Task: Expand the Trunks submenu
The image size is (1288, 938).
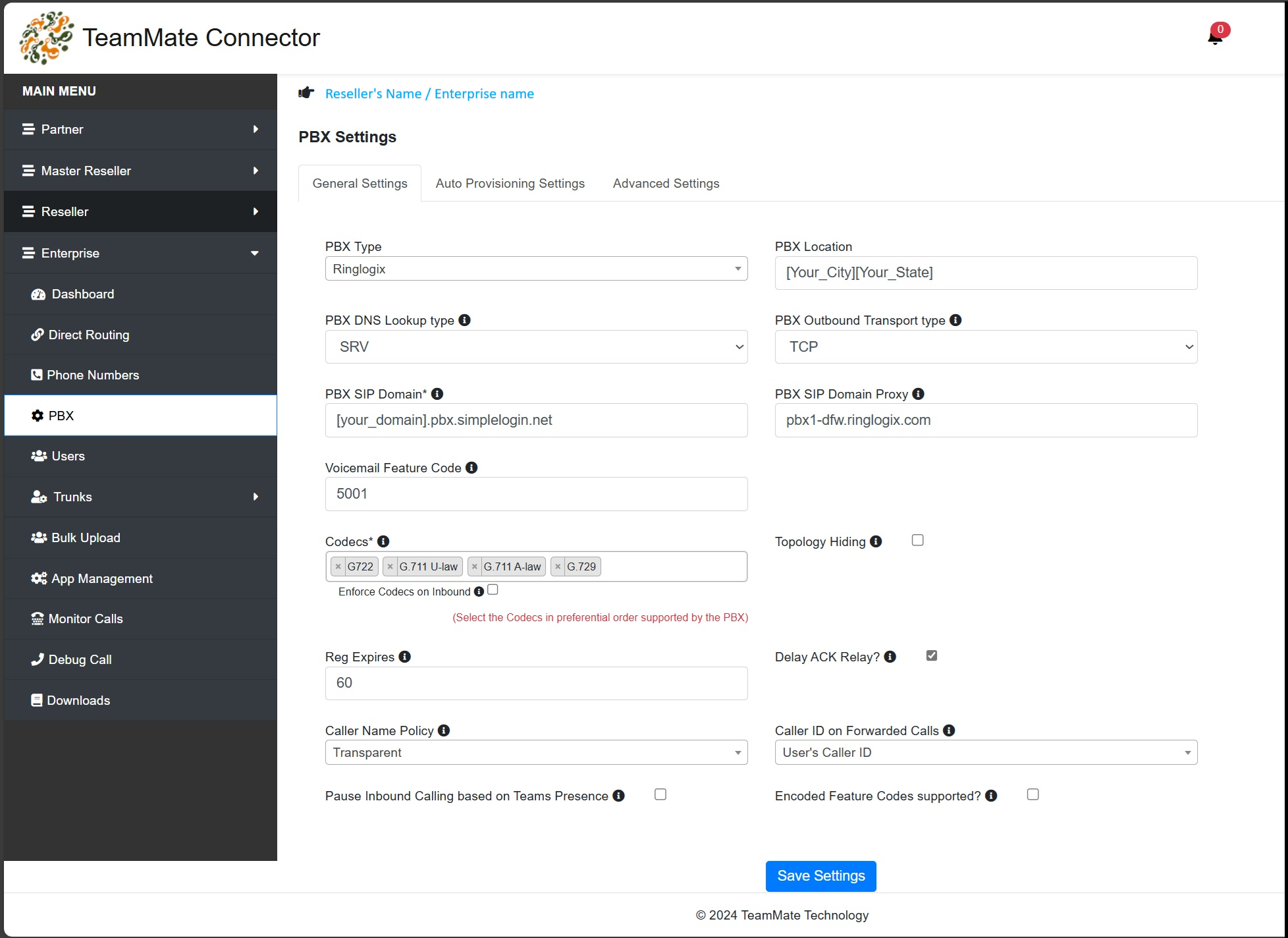Action: pos(141,497)
